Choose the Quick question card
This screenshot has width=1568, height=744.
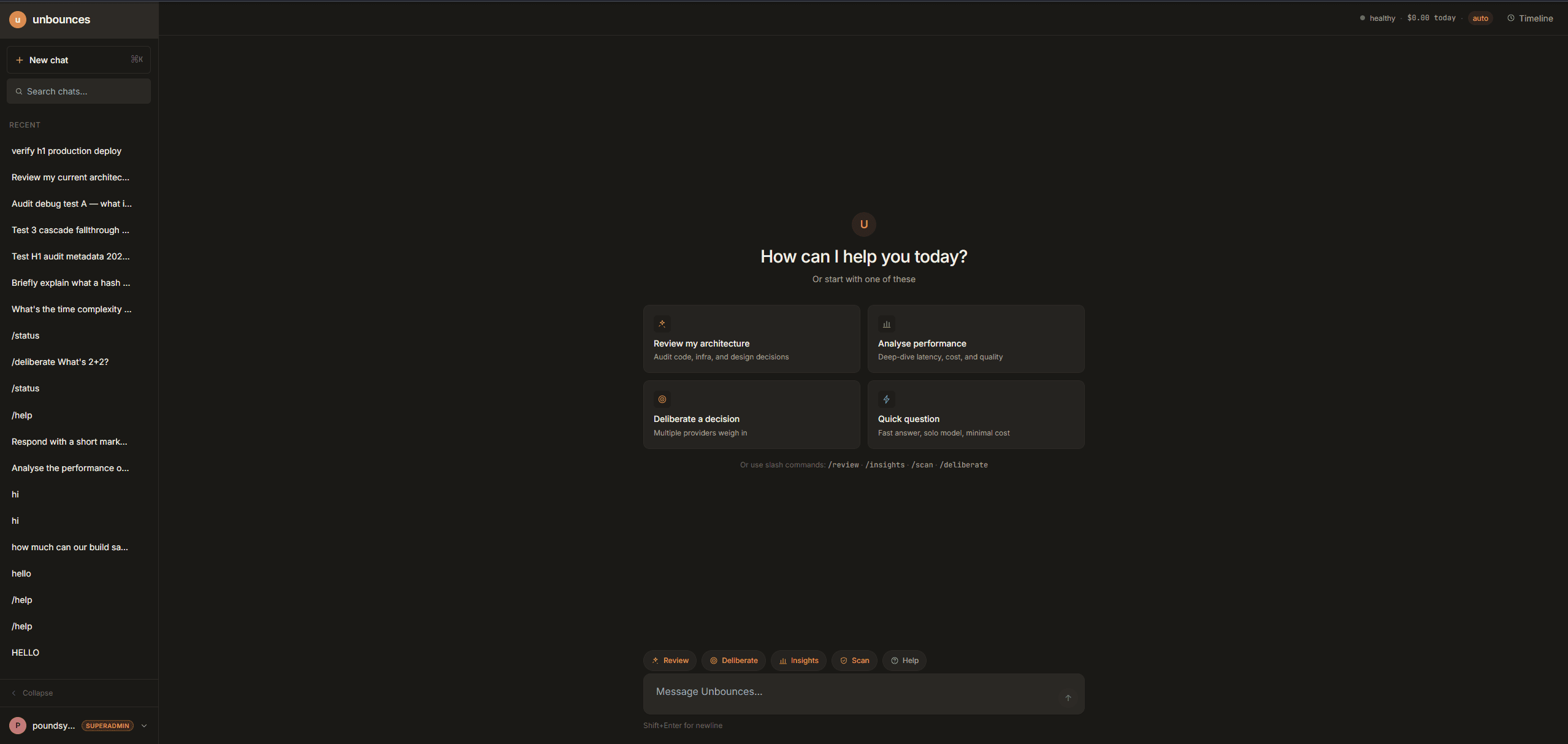coord(976,415)
